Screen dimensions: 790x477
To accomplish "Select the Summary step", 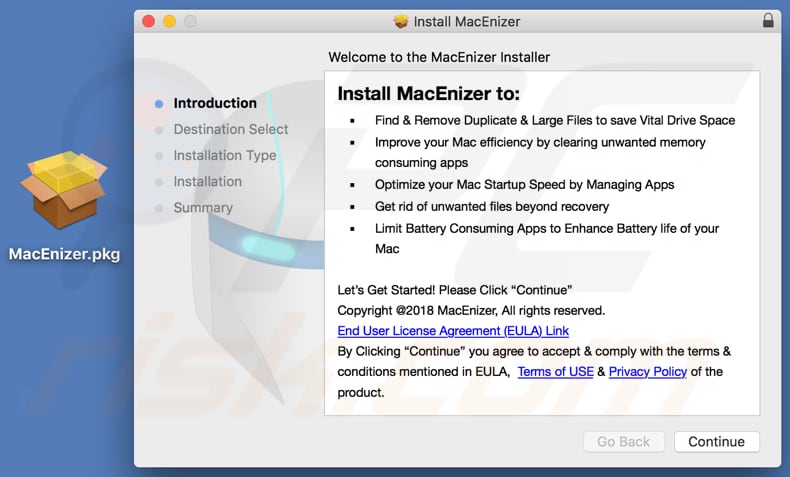I will coord(203,208).
